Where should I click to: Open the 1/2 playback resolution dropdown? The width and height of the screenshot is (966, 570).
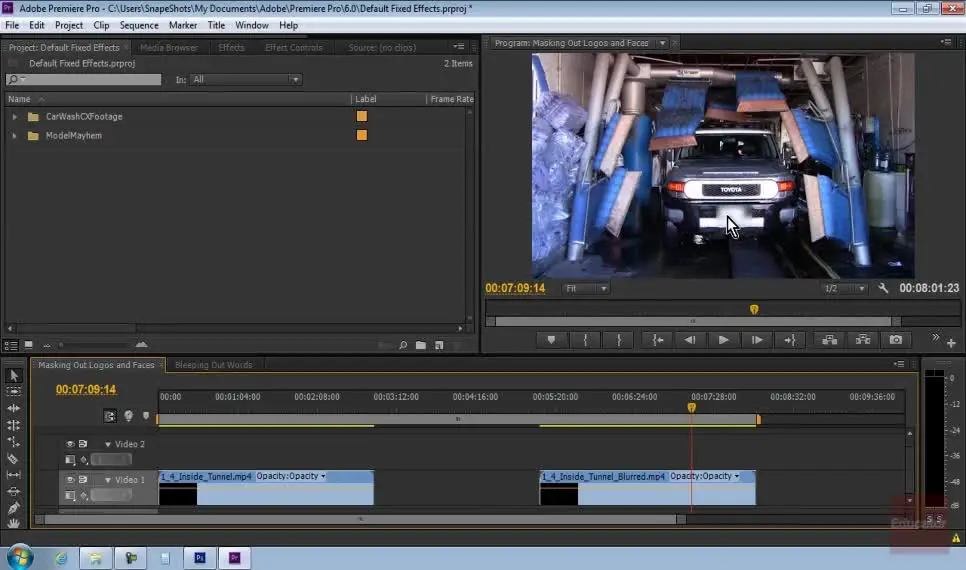coord(845,289)
